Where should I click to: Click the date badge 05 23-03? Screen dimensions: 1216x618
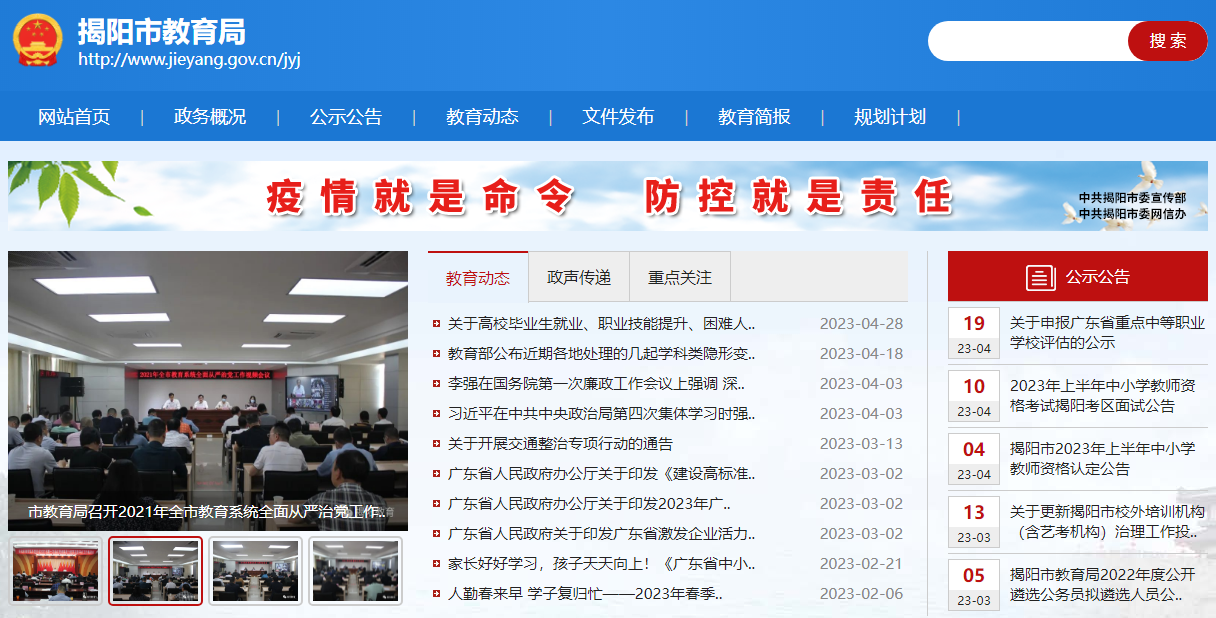pyautogui.click(x=974, y=585)
